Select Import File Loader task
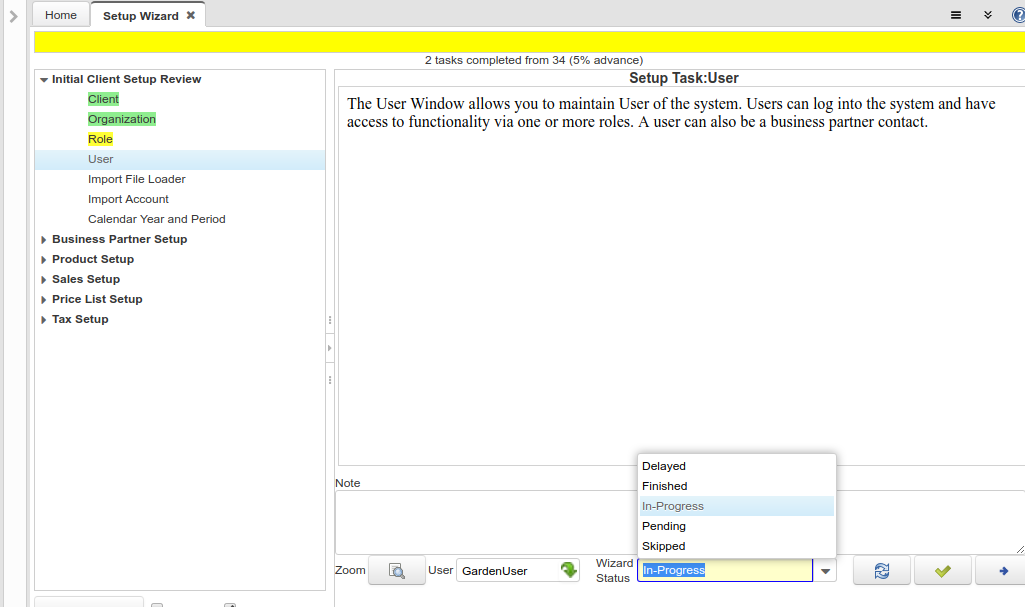1025x607 pixels. [x=137, y=179]
